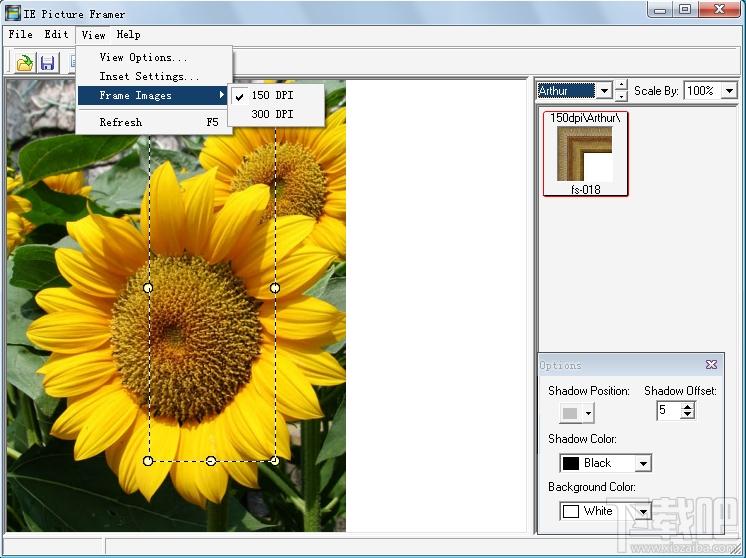This screenshot has height=558, width=746.
Task: Click the View menu
Action: coord(93,35)
